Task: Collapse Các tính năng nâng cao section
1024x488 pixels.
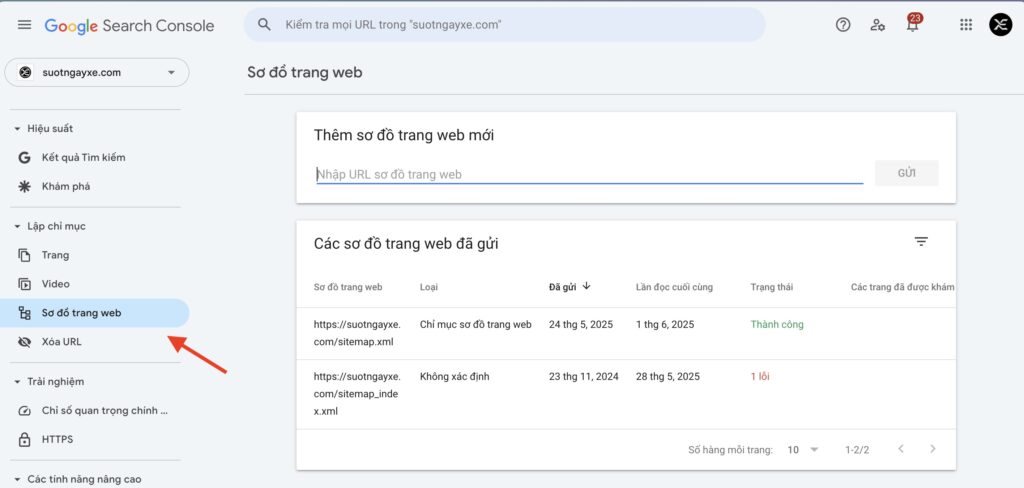Action: coord(77,479)
